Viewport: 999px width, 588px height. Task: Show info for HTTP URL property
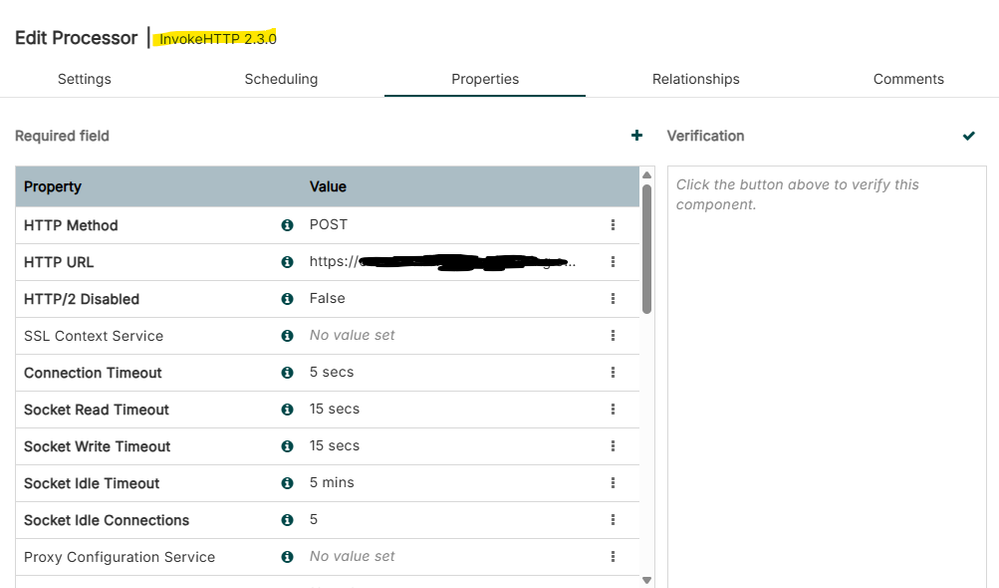[287, 262]
